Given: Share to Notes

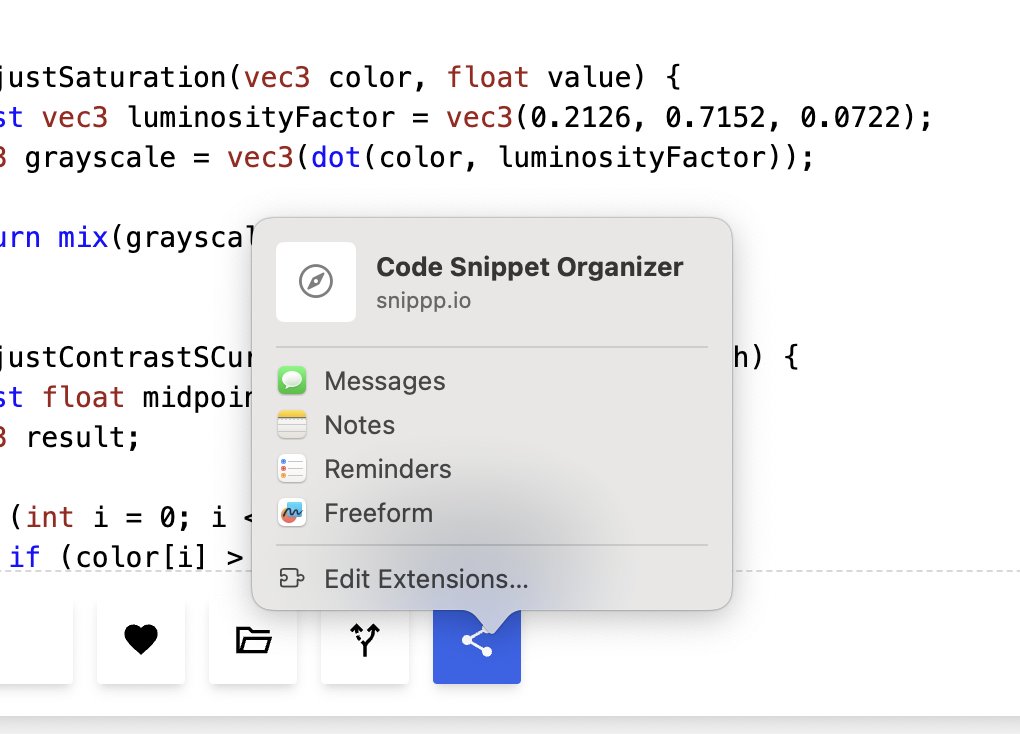Looking at the screenshot, I should (x=492, y=425).
